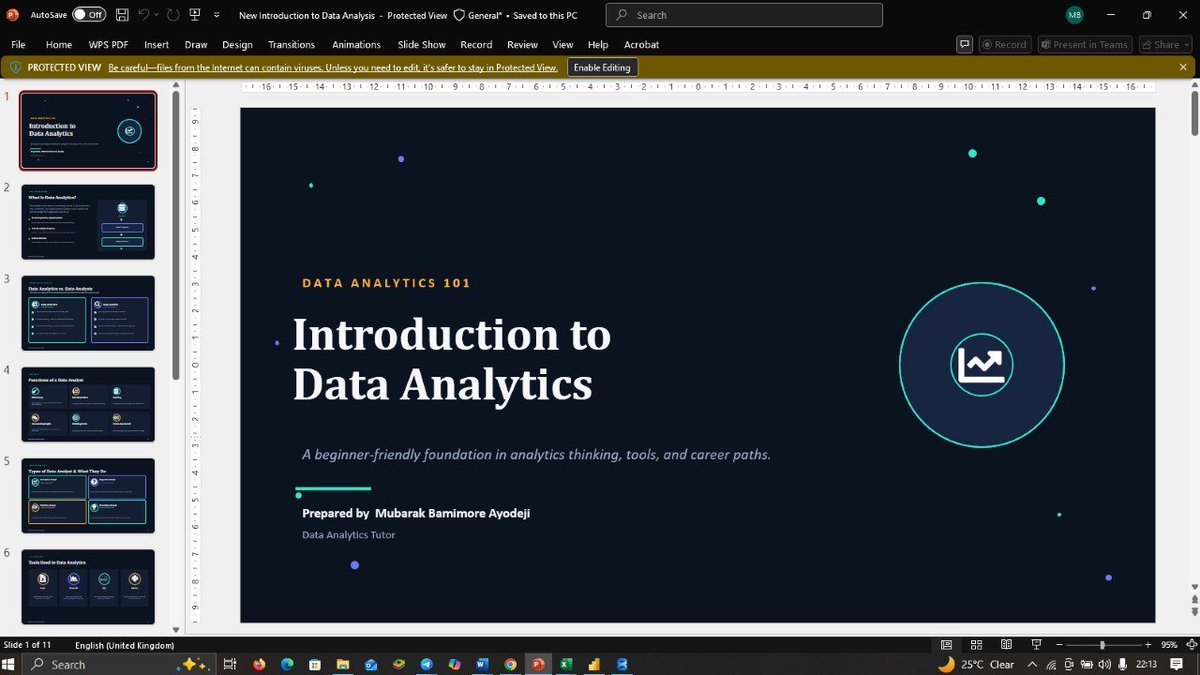
Task: Click English (United Kingdom) language indicator
Action: 125,645
